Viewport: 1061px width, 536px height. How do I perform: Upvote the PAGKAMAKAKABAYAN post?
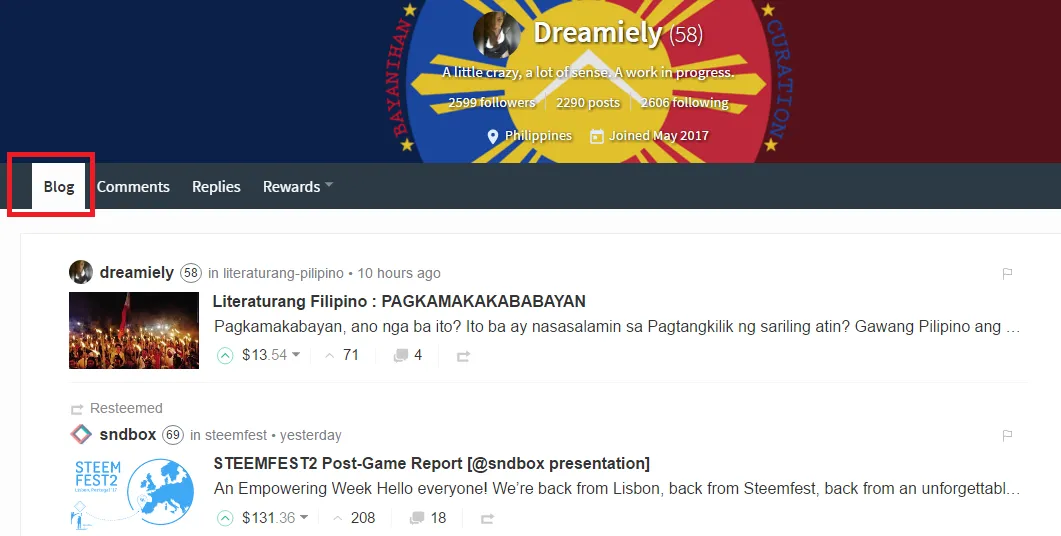point(225,355)
